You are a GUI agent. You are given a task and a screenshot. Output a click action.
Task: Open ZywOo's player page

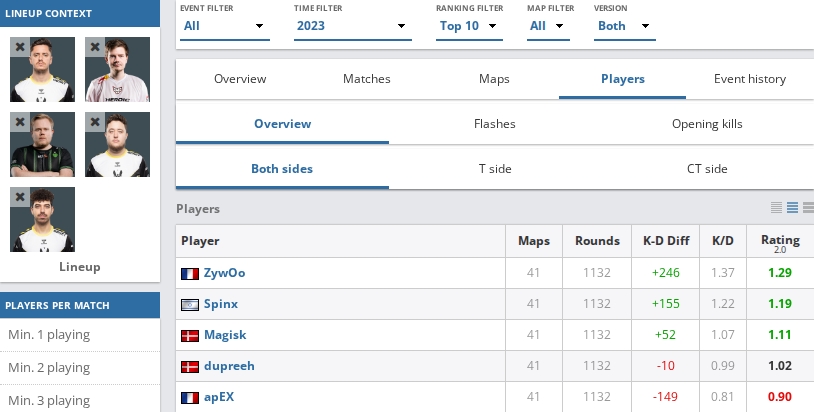point(224,273)
